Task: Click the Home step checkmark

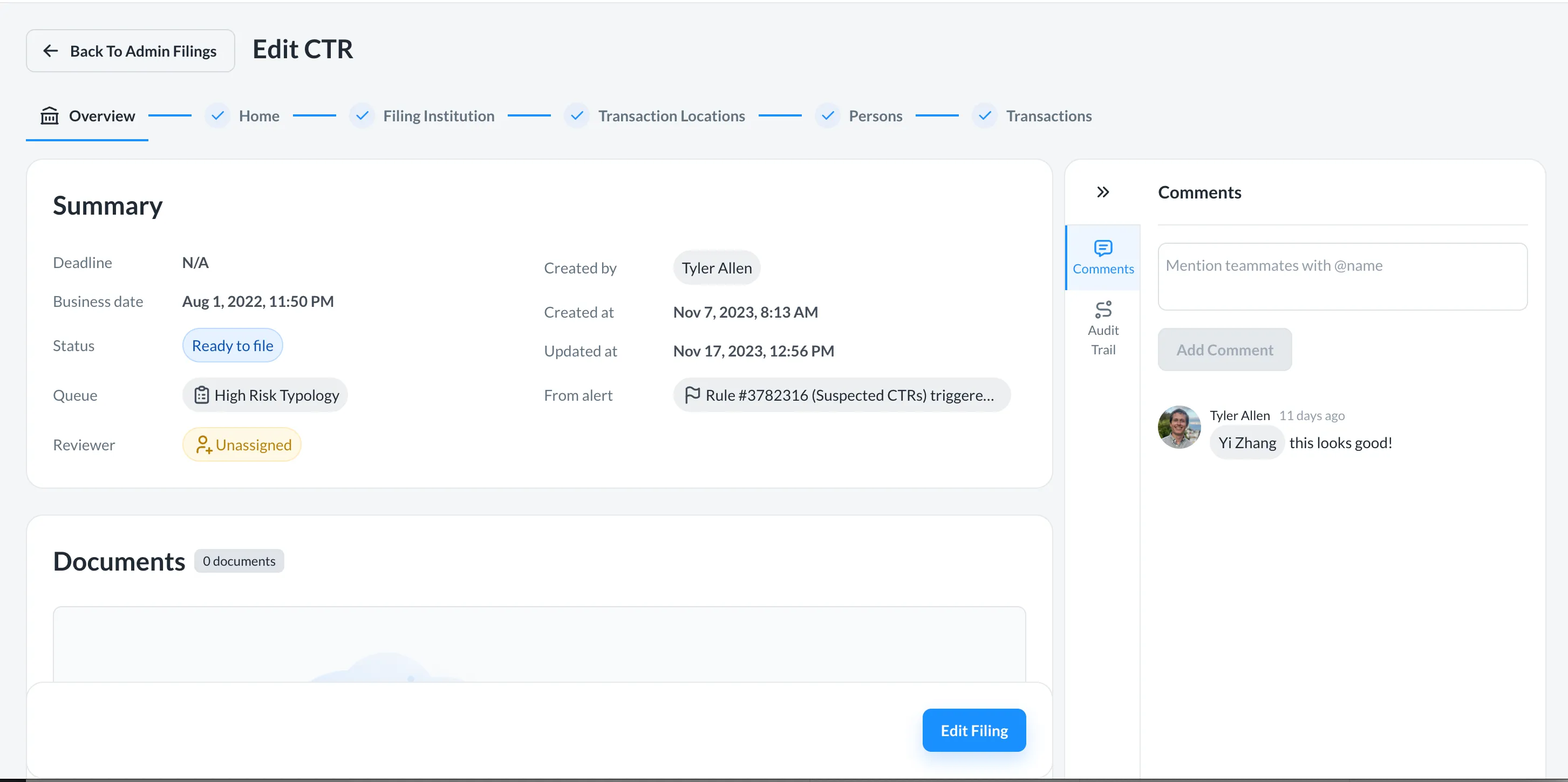Action: point(217,115)
